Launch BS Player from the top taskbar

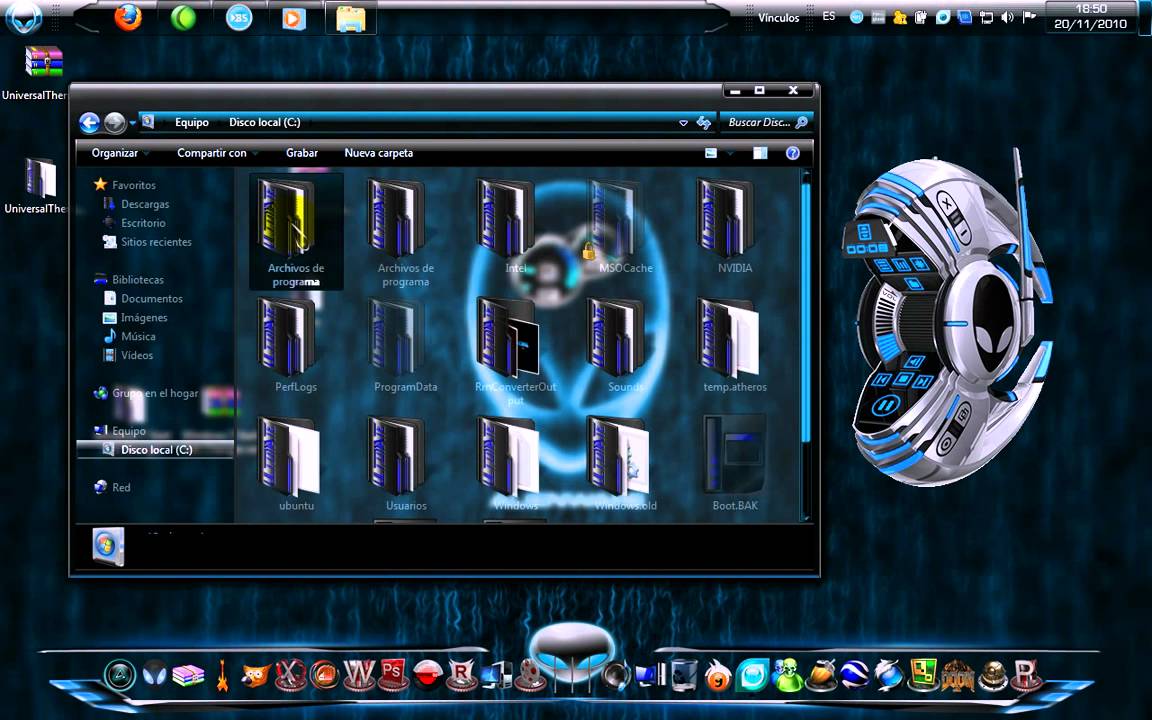point(238,18)
